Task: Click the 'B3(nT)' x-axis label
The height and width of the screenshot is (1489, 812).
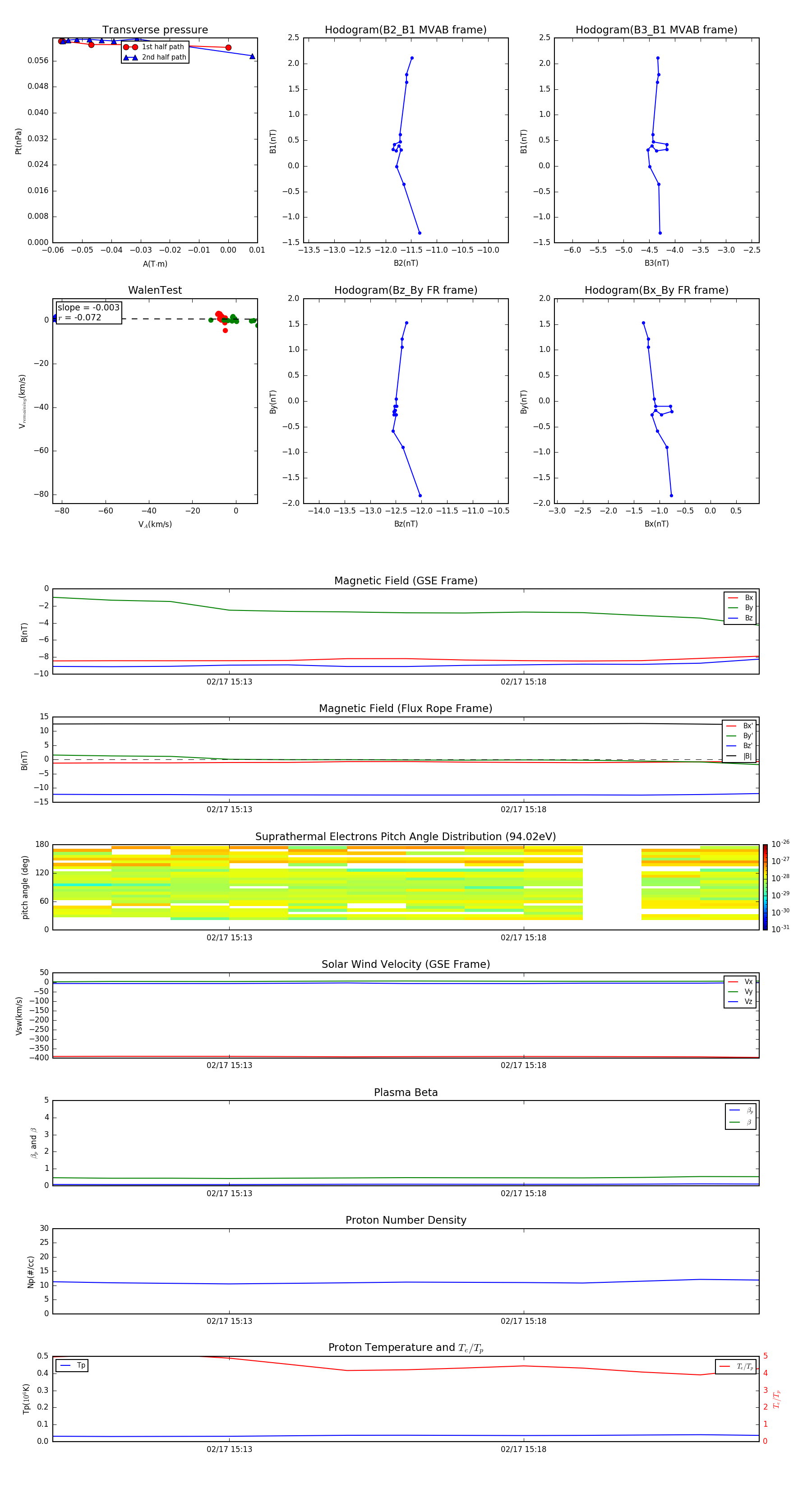Action: pos(656,263)
